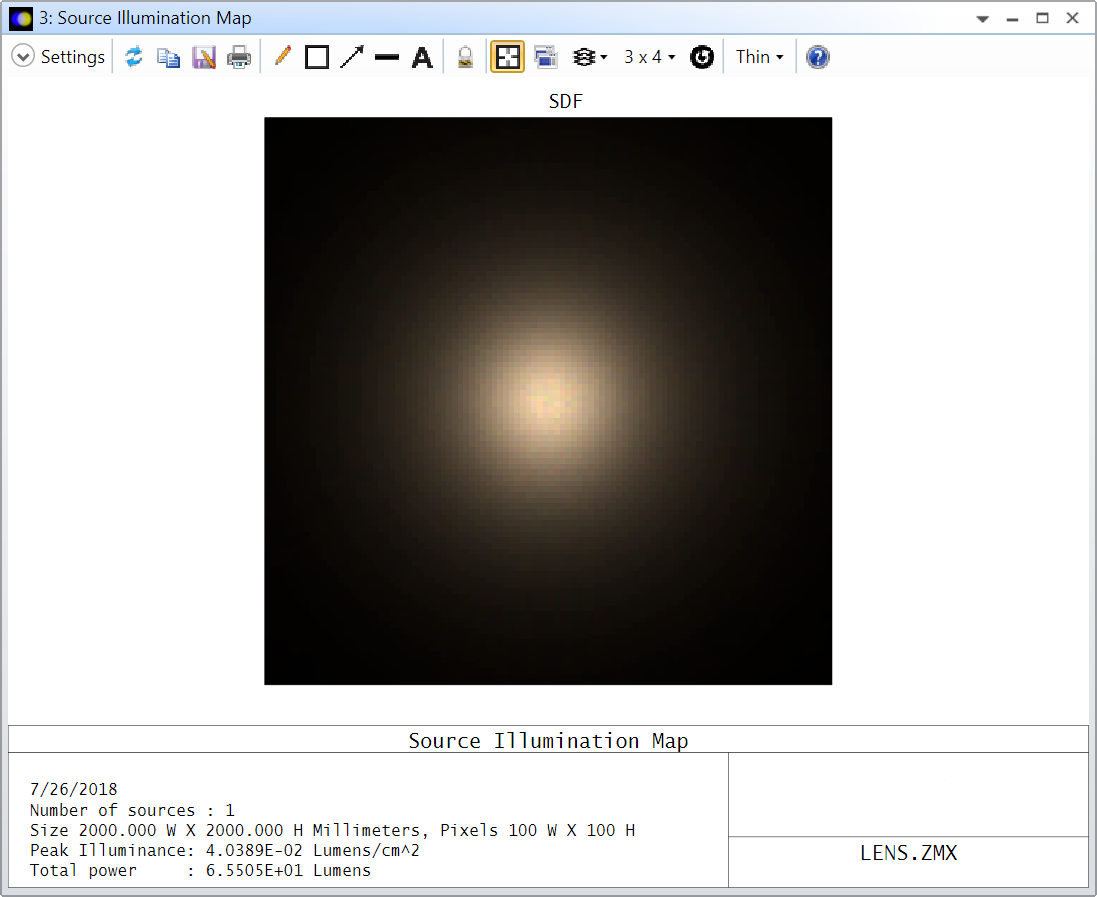Pick the arrow drawing tool

(352, 57)
